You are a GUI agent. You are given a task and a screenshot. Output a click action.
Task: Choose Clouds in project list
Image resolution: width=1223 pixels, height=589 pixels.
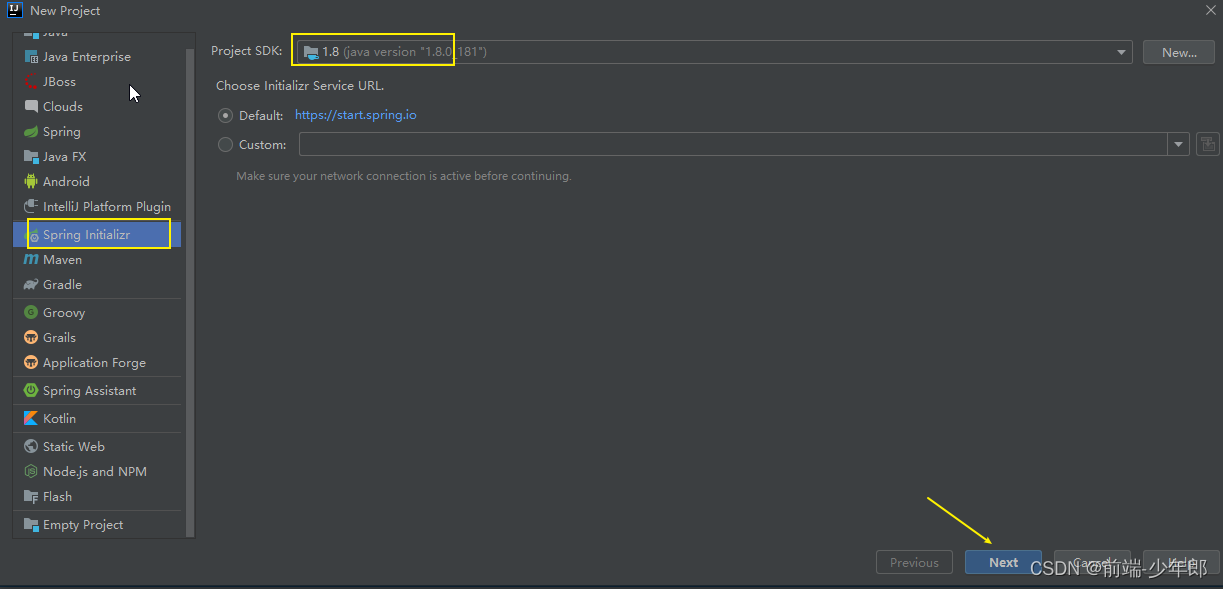click(98, 107)
